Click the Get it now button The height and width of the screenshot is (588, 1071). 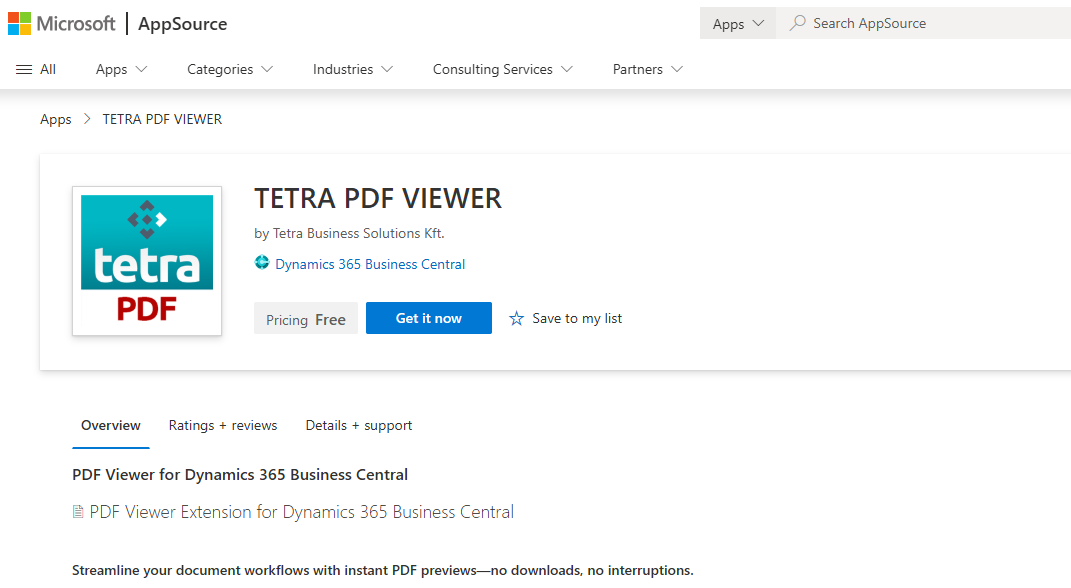(x=428, y=318)
